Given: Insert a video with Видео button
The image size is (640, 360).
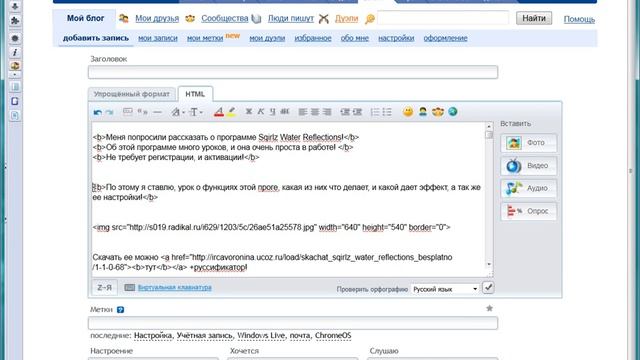Looking at the screenshot, I should (x=529, y=166).
